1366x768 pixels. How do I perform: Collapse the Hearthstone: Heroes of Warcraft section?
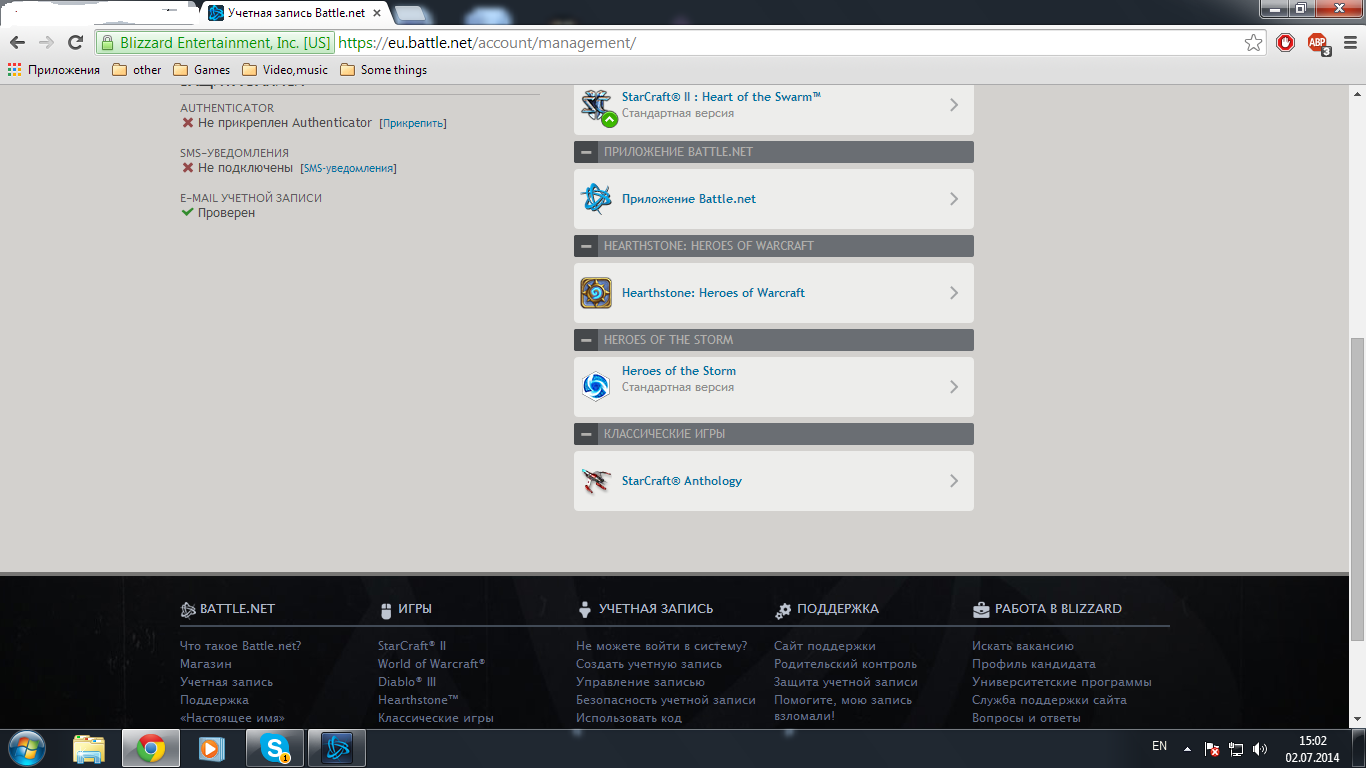586,246
